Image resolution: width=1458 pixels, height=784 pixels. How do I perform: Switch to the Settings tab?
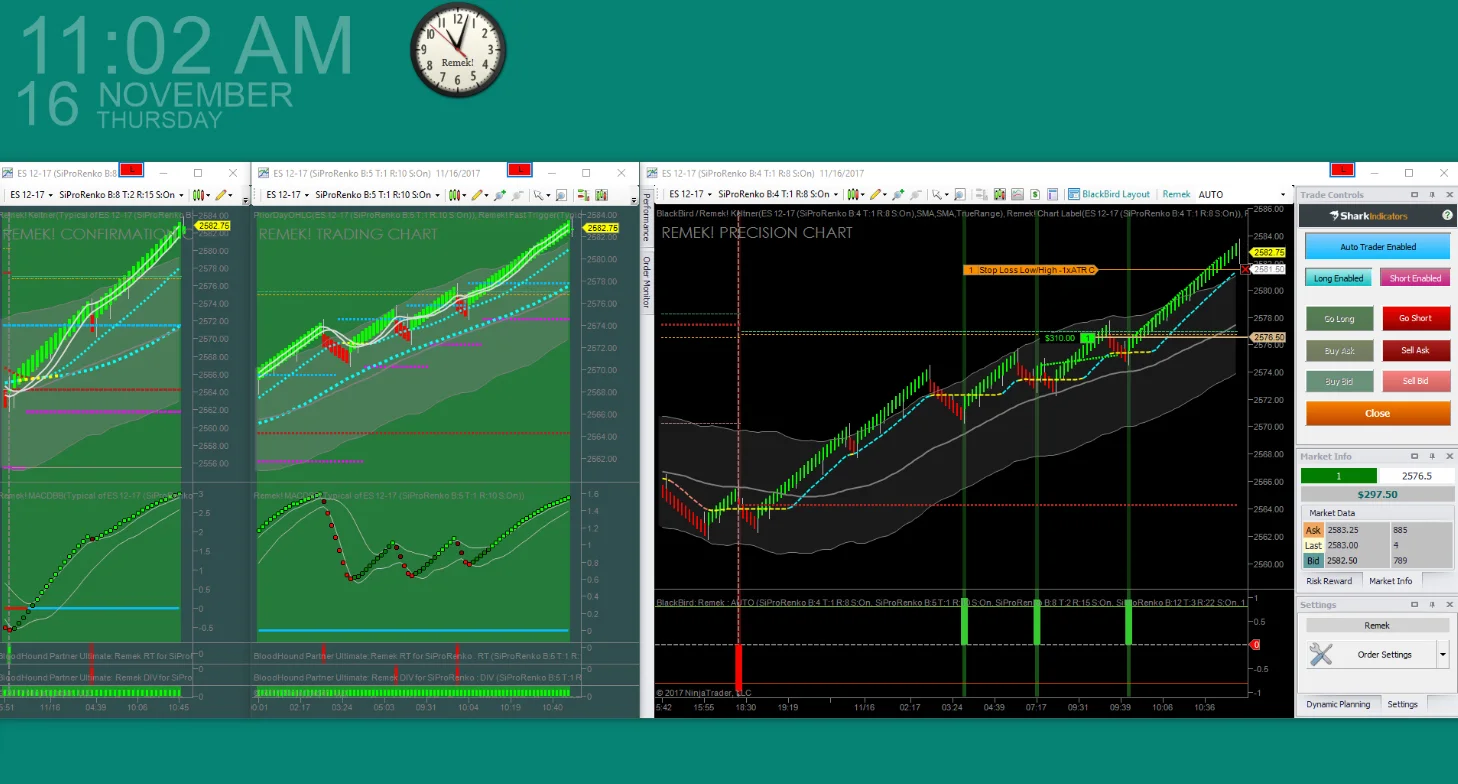pos(1402,704)
